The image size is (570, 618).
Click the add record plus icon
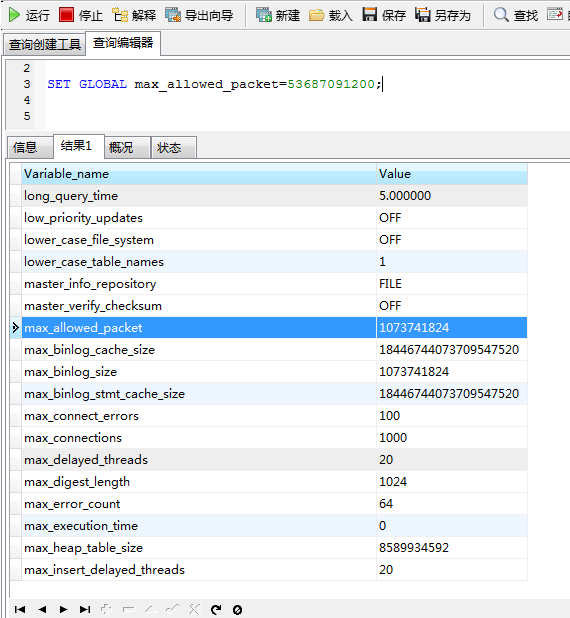106,609
